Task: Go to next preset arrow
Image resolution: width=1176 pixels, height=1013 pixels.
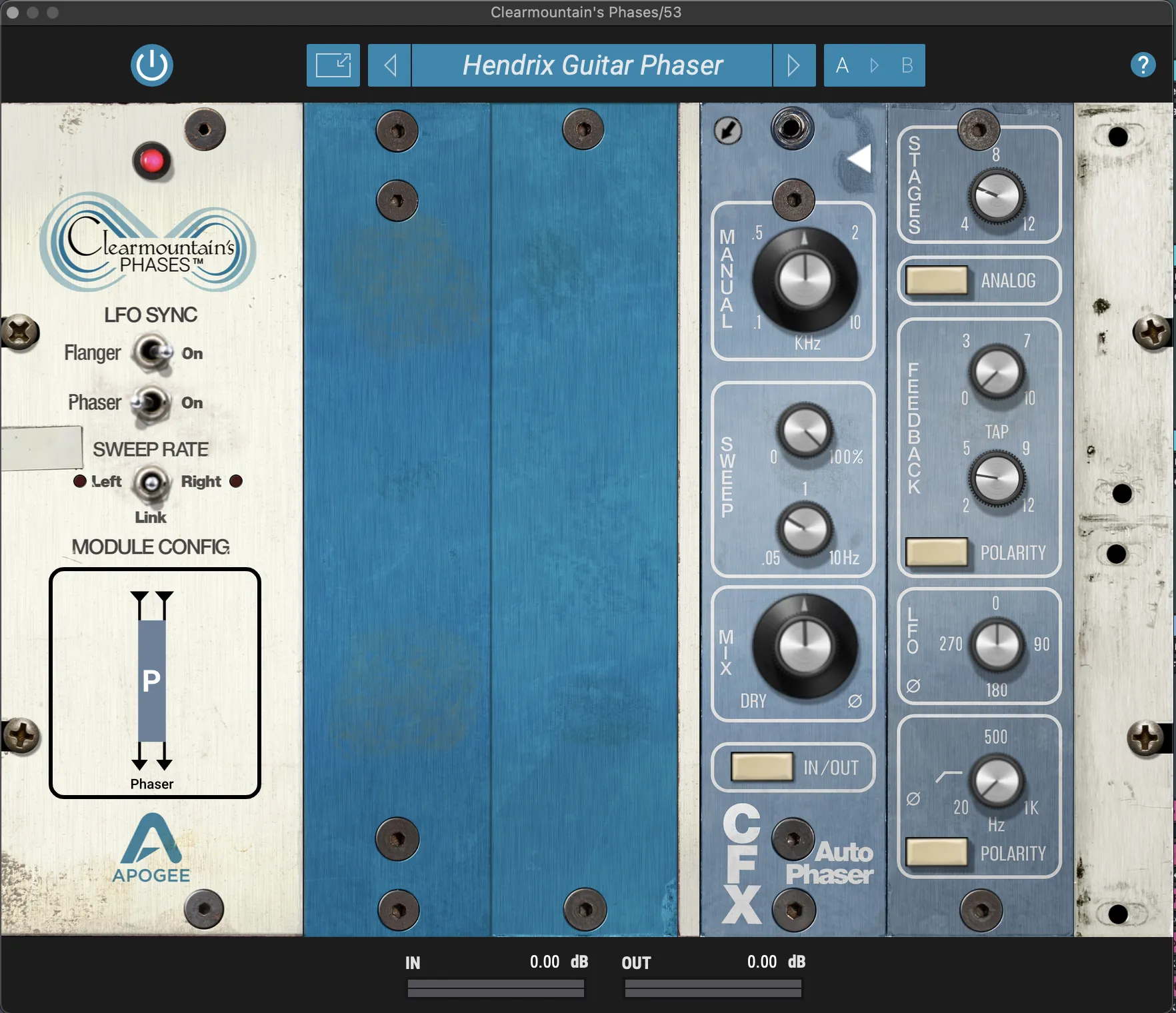Action: pos(794,65)
